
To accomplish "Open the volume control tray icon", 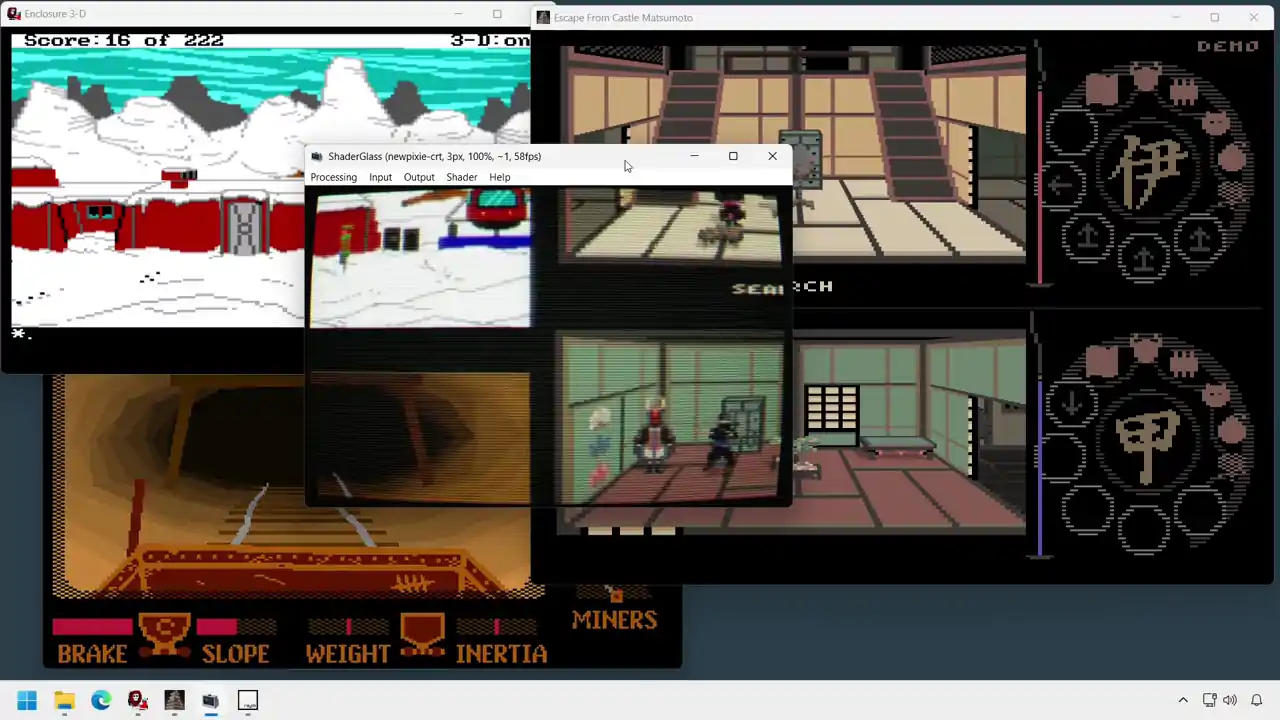I will tap(1230, 700).
